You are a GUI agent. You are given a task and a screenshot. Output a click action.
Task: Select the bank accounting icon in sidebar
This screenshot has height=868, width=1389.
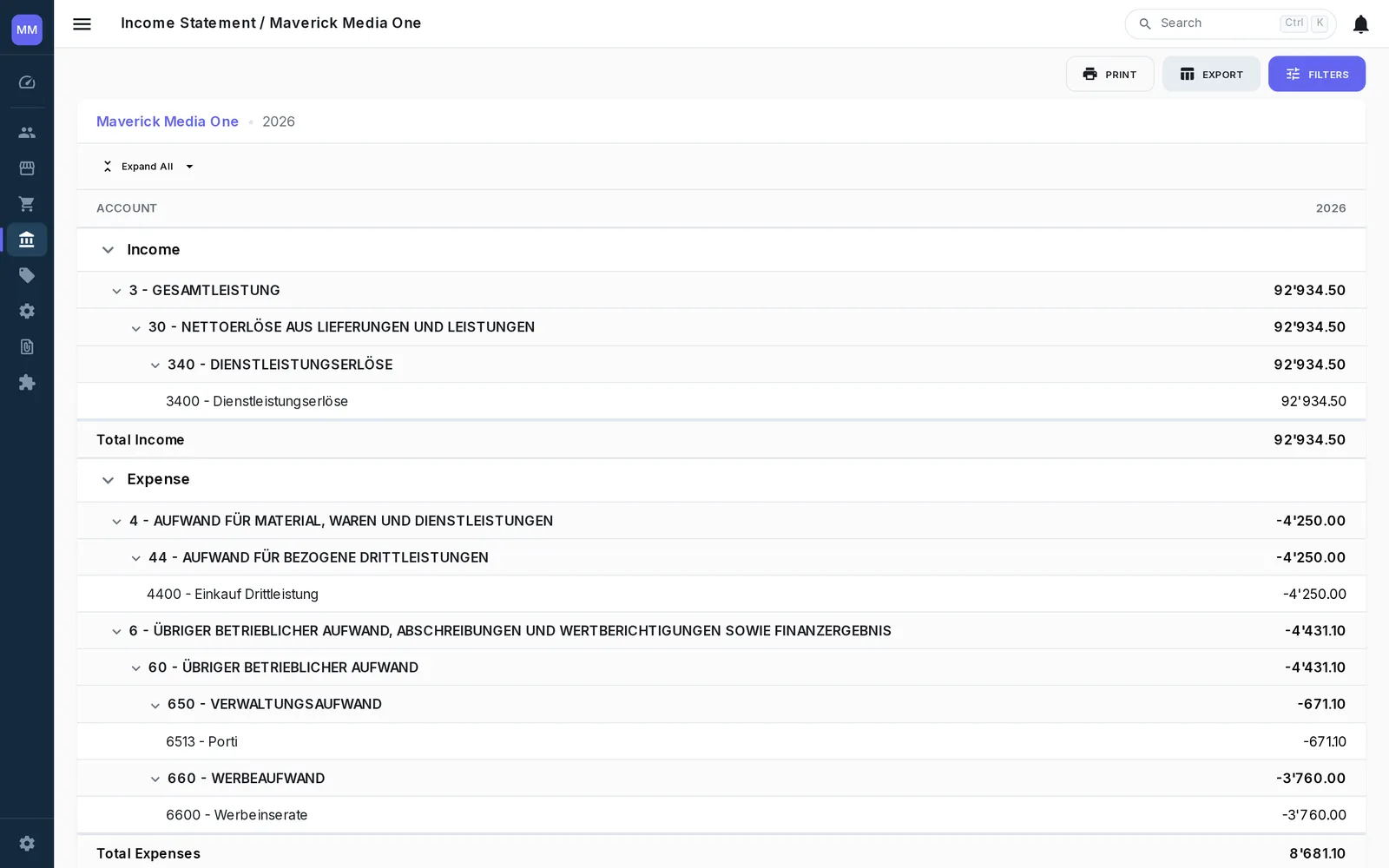click(x=27, y=240)
